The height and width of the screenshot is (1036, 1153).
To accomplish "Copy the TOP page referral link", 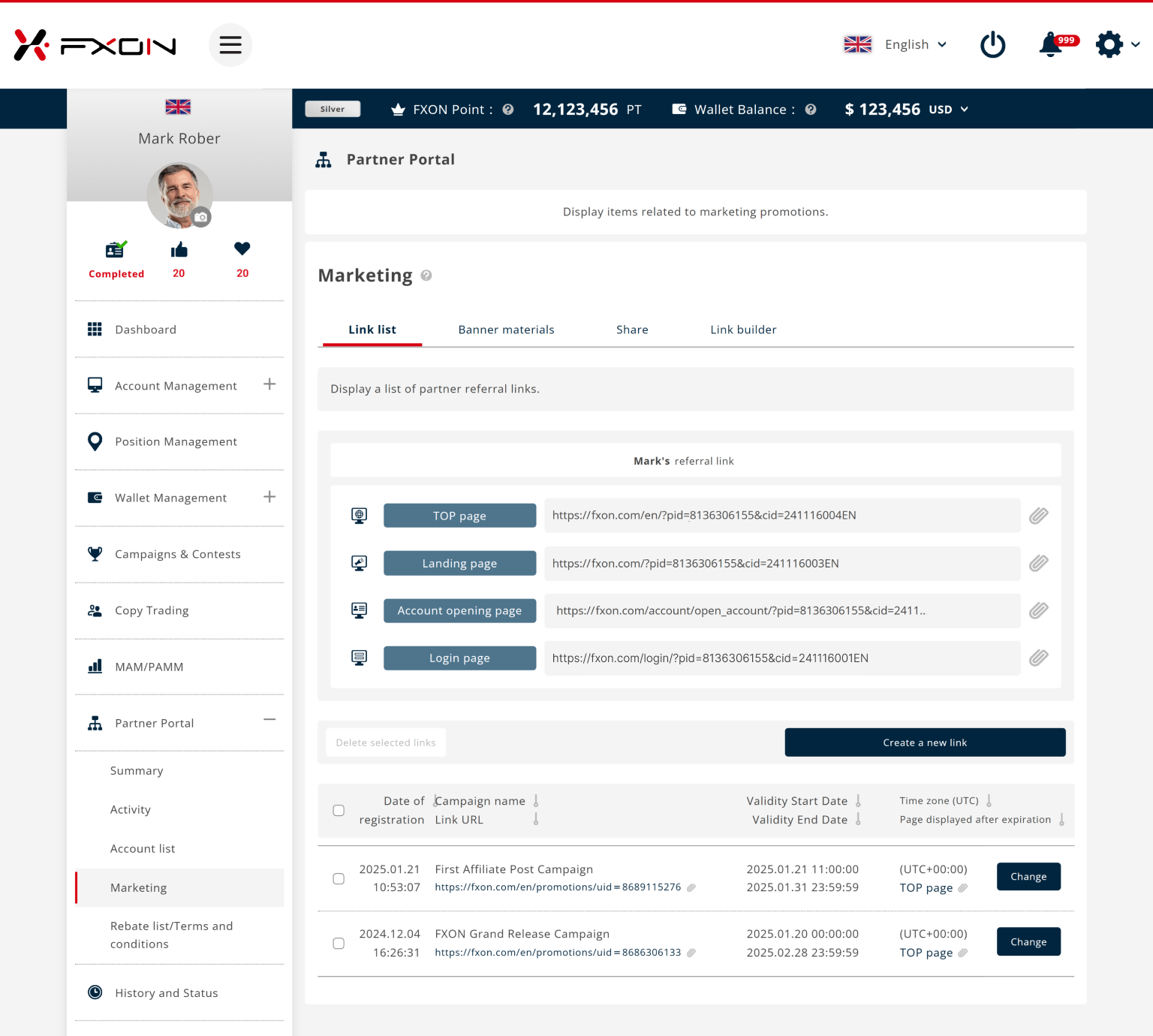I will [x=1039, y=516].
